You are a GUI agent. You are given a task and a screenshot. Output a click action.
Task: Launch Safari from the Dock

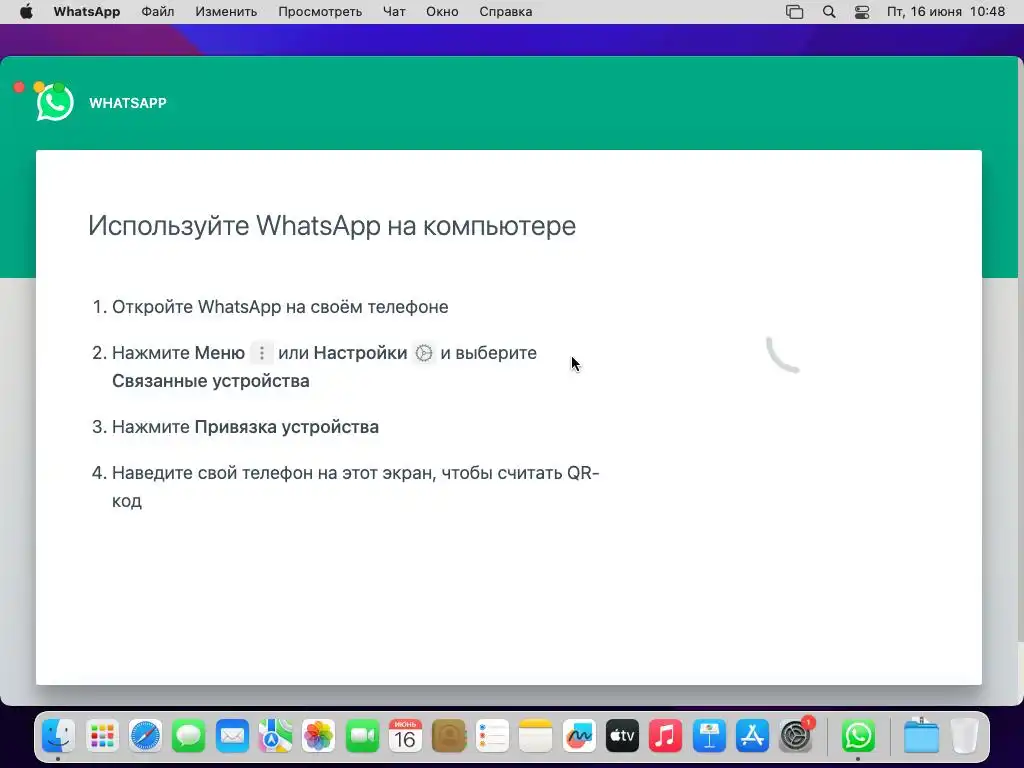click(x=145, y=737)
